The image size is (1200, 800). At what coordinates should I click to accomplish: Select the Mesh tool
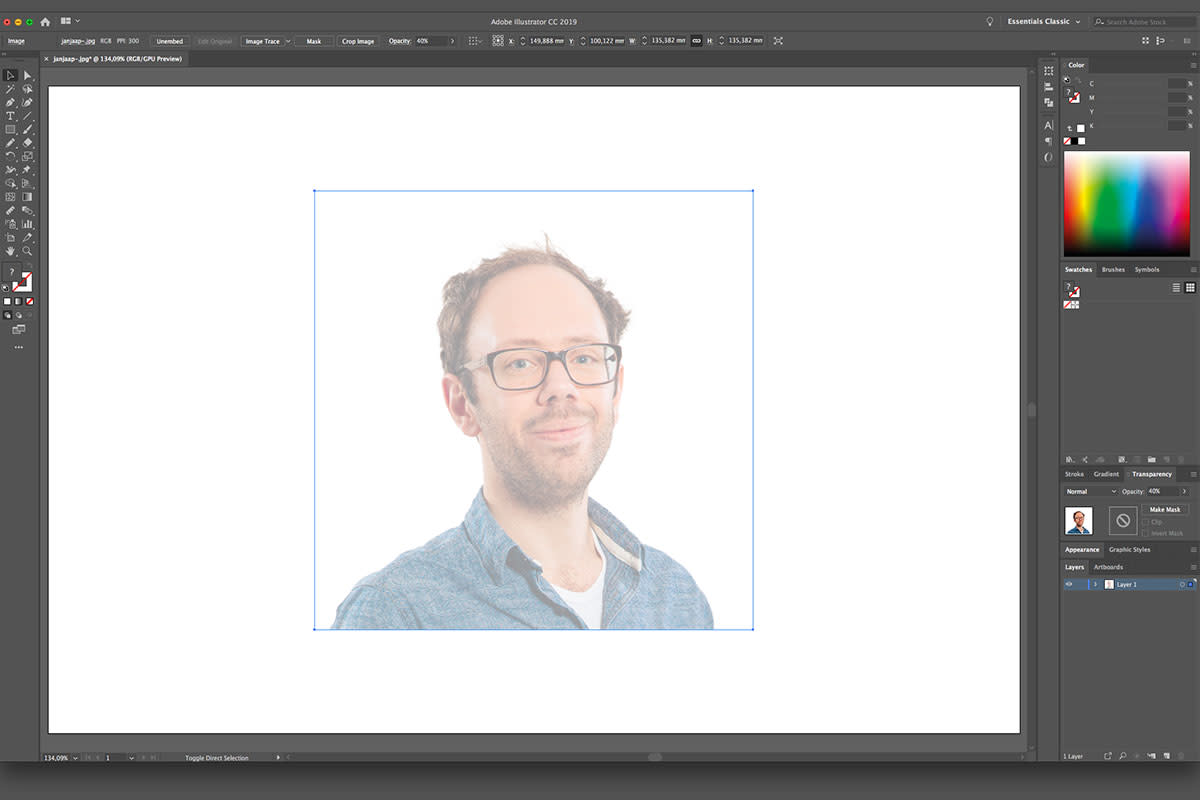(10, 197)
